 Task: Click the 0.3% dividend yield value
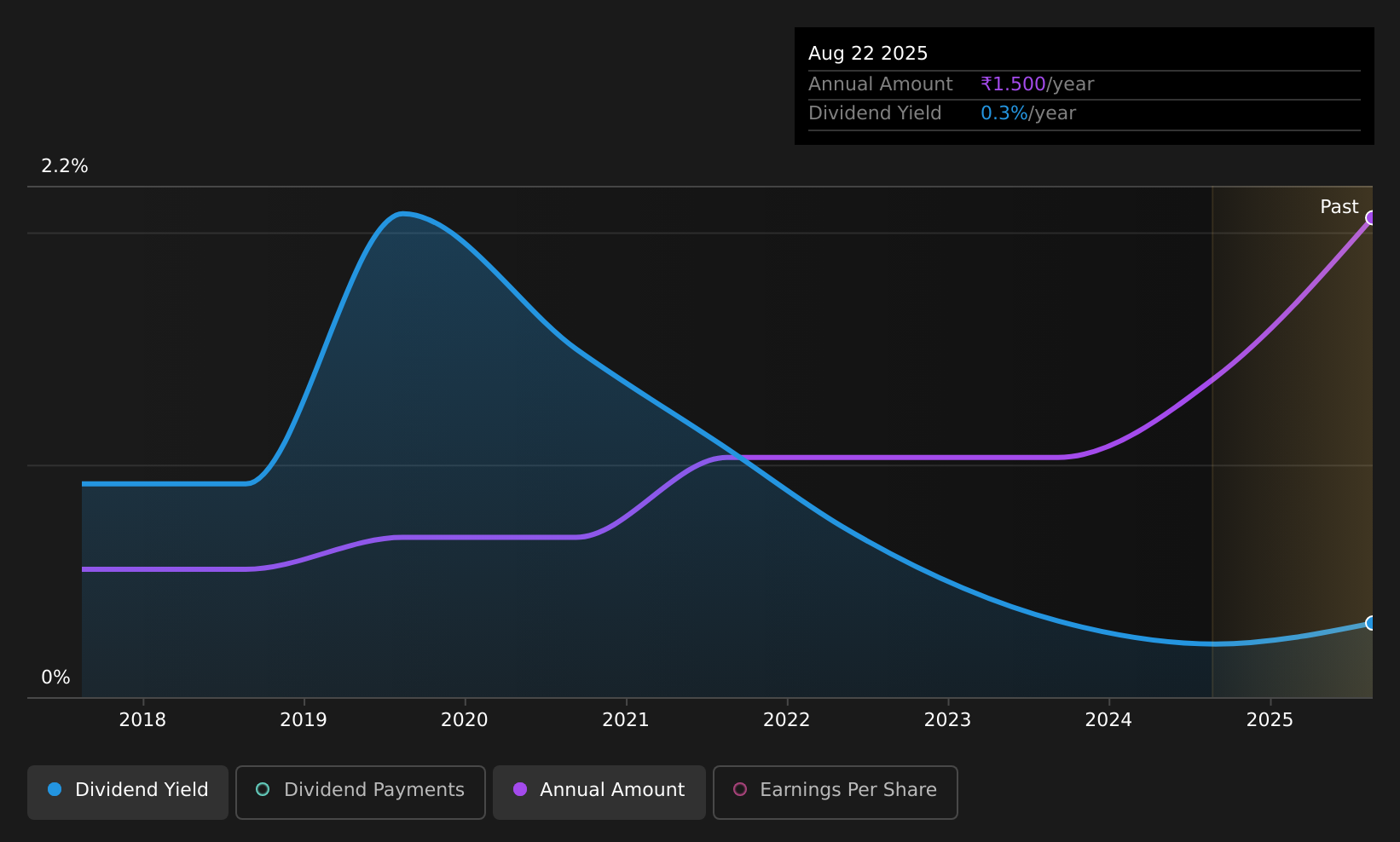click(x=1004, y=113)
